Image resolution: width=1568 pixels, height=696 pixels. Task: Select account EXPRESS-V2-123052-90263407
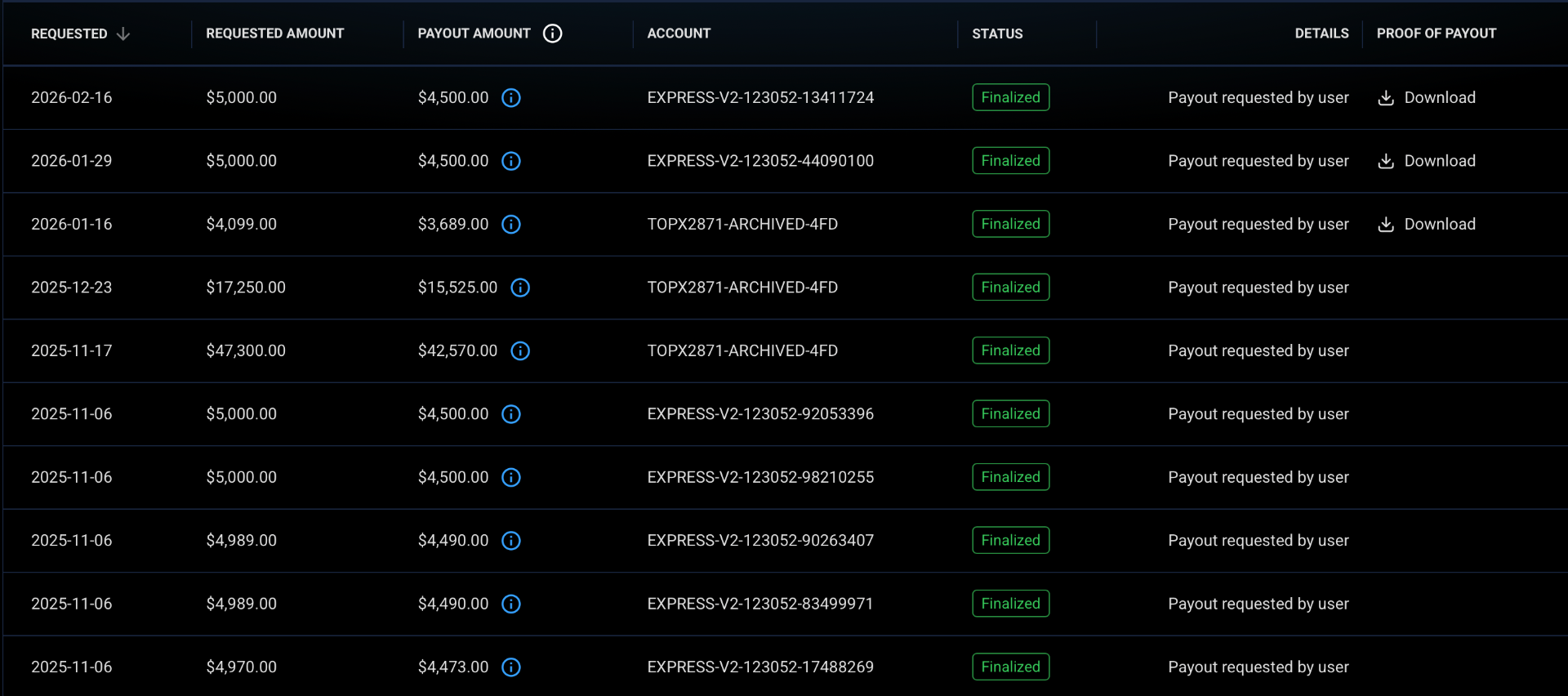tap(760, 541)
